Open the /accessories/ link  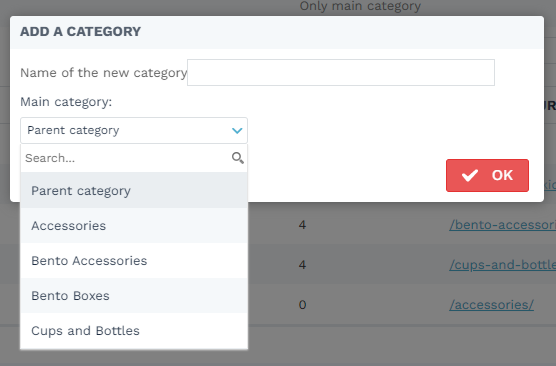(491, 305)
